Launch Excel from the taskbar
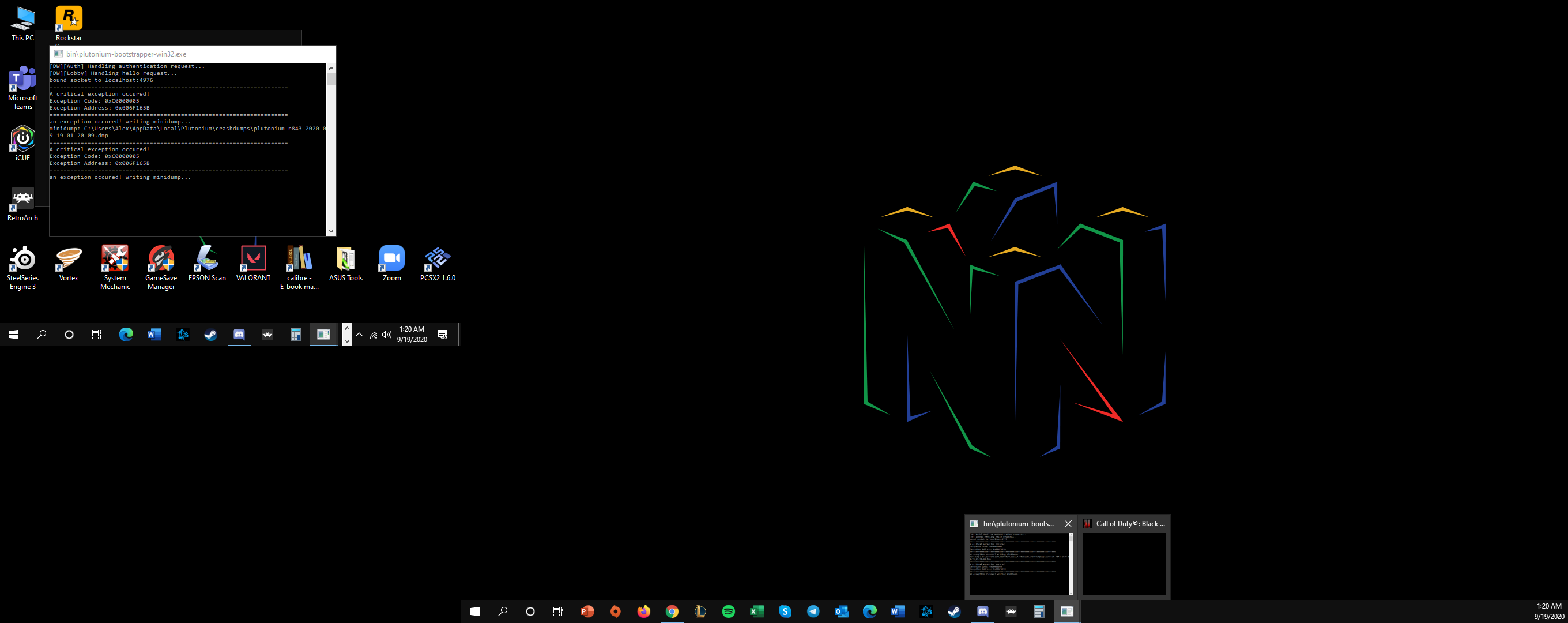This screenshot has height=623, width=1568. (756, 611)
